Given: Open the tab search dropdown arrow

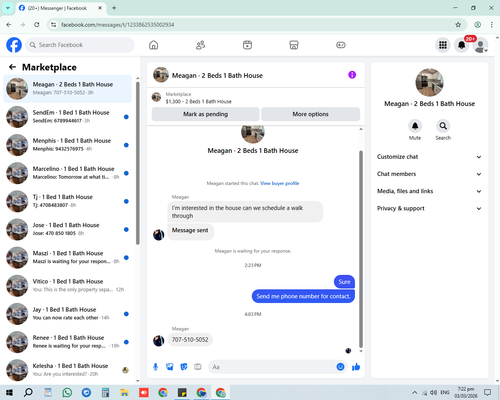Looking at the screenshot, I should [8, 8].
